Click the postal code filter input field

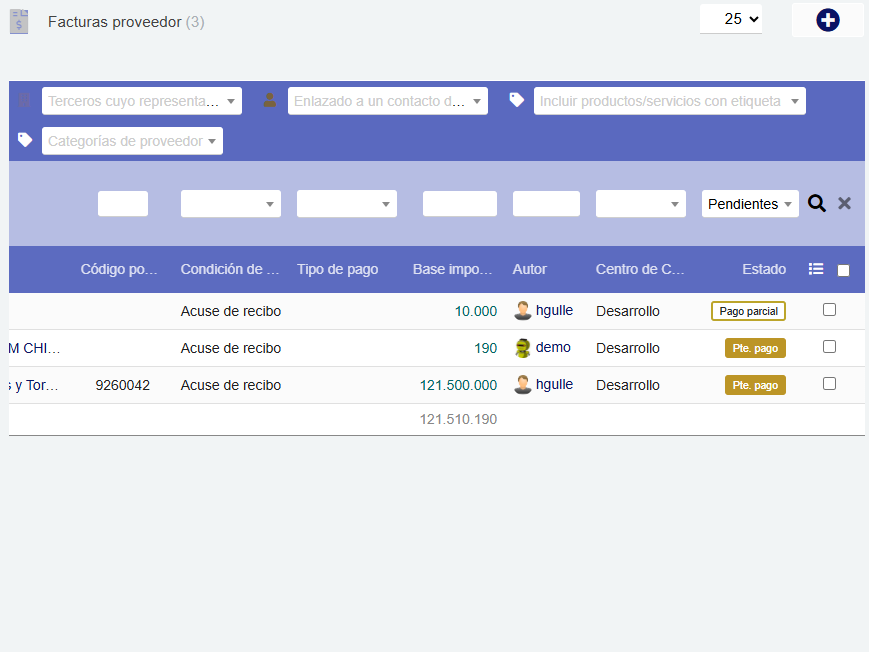point(122,203)
